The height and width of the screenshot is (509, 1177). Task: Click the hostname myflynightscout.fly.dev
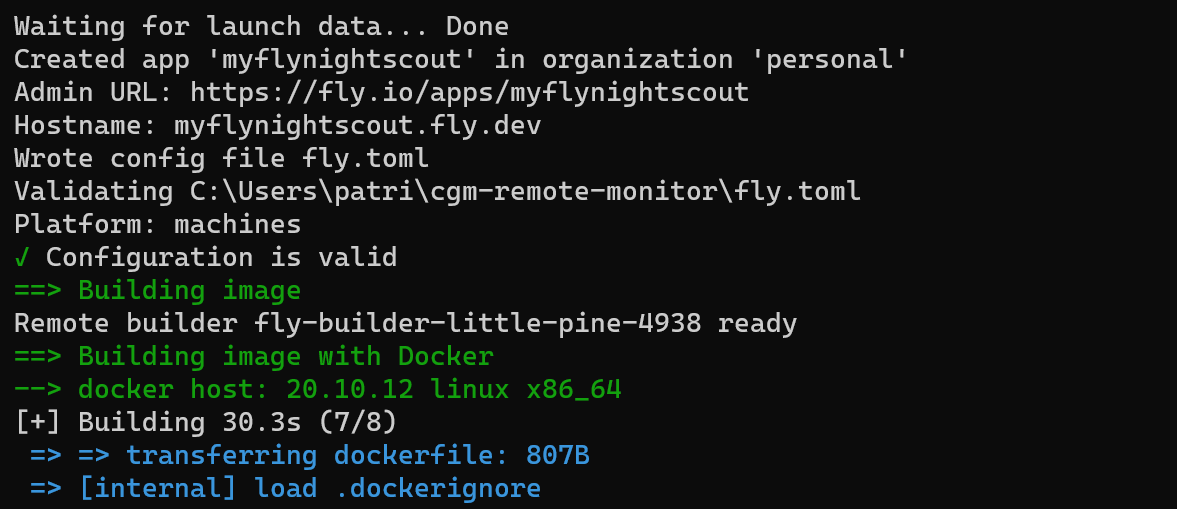pyautogui.click(x=357, y=125)
